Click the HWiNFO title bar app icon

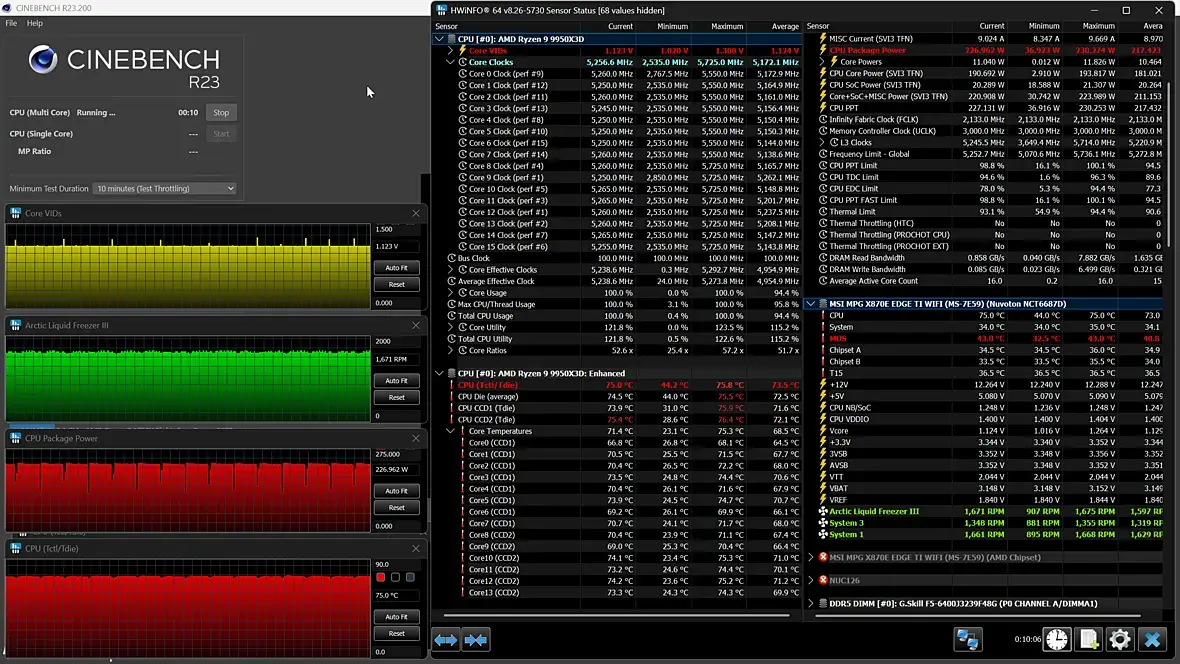tap(441, 10)
